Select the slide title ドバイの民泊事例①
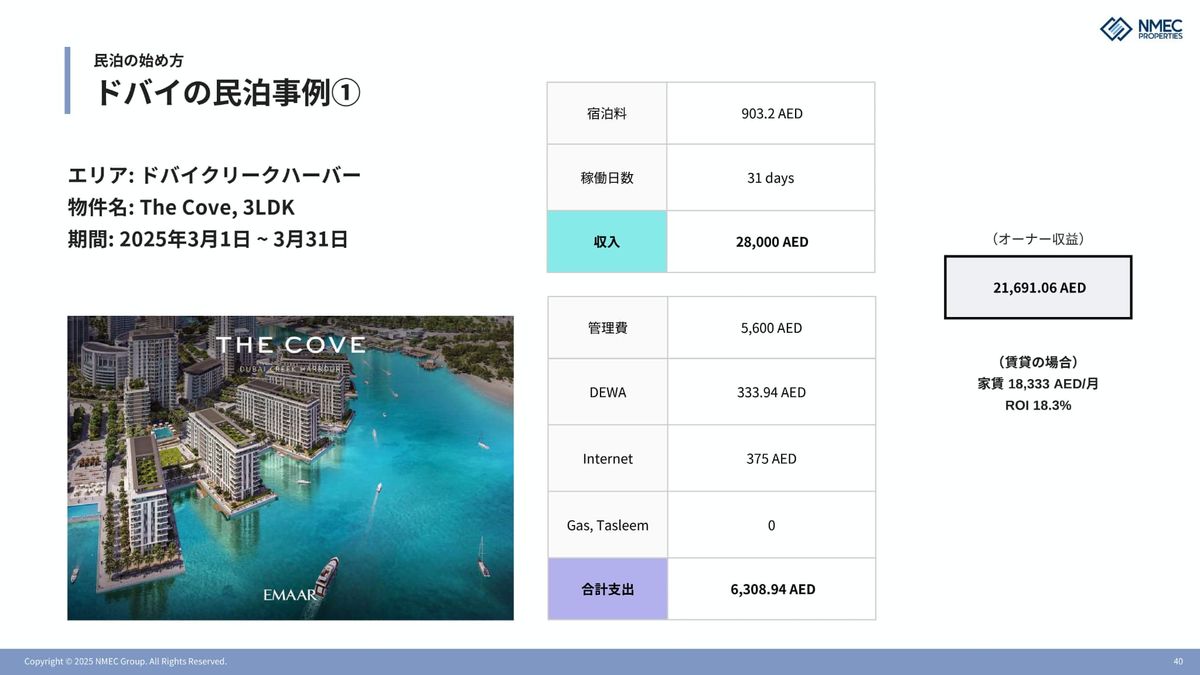 click(227, 92)
